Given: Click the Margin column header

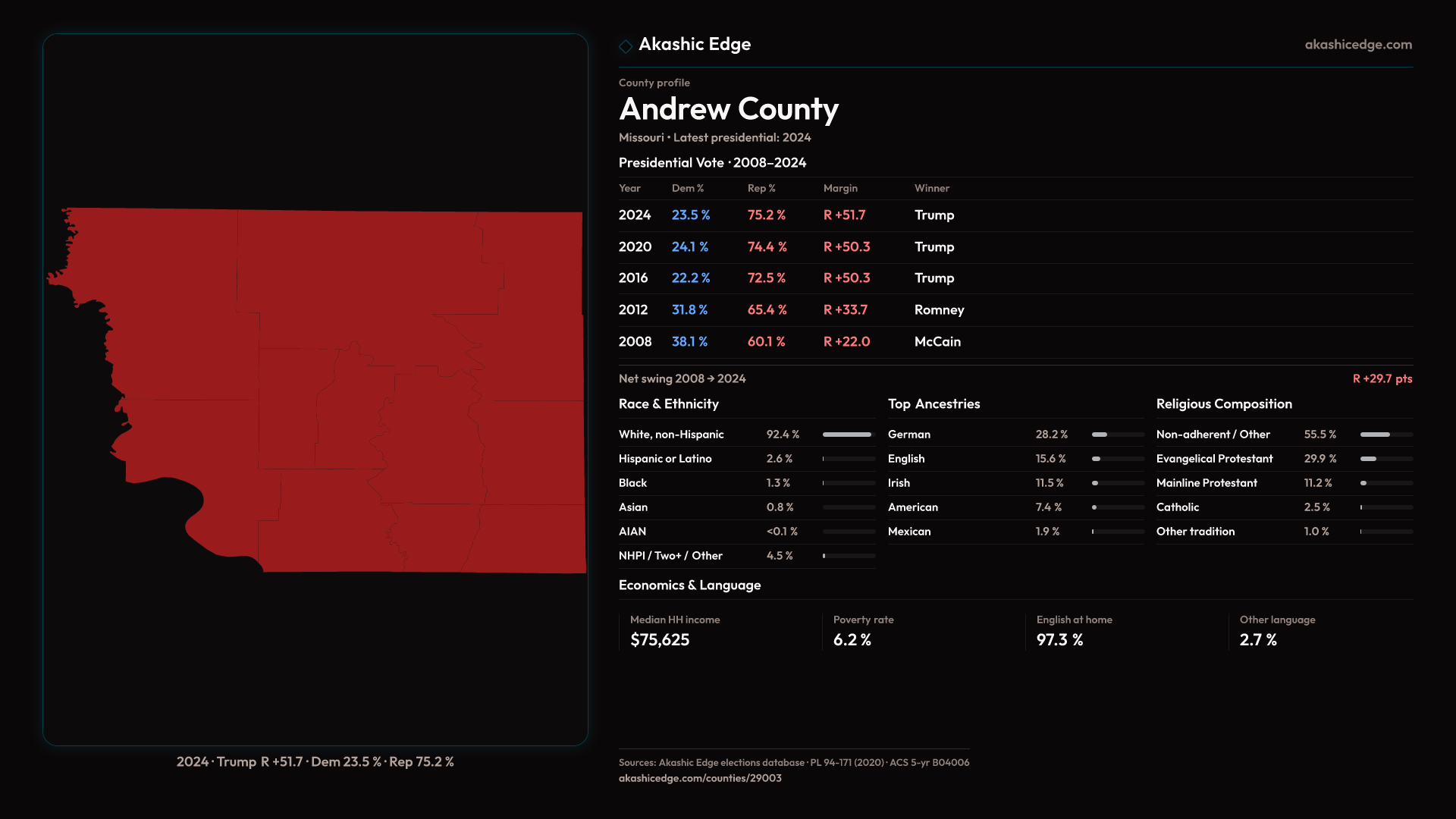Looking at the screenshot, I should tap(840, 188).
